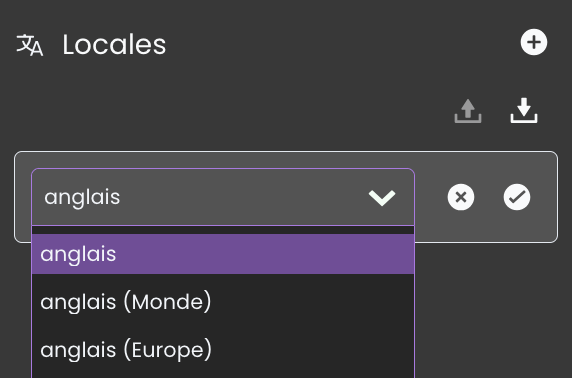This screenshot has width=572, height=378.
Task: Add a new locale with plus icon
Action: click(534, 42)
